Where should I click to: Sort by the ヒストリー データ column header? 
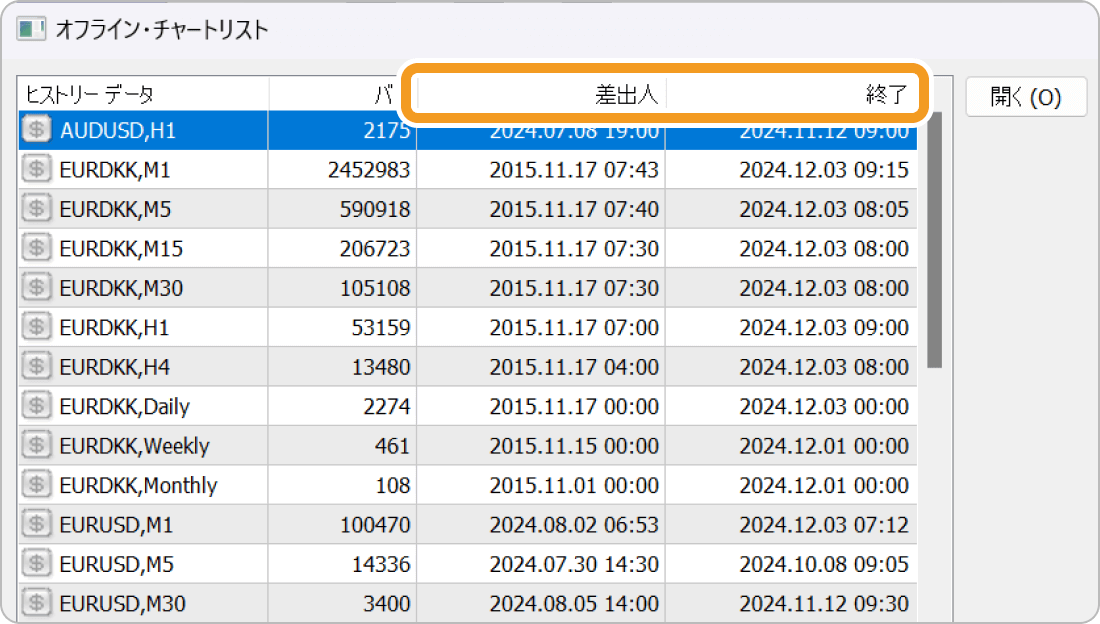[142, 95]
